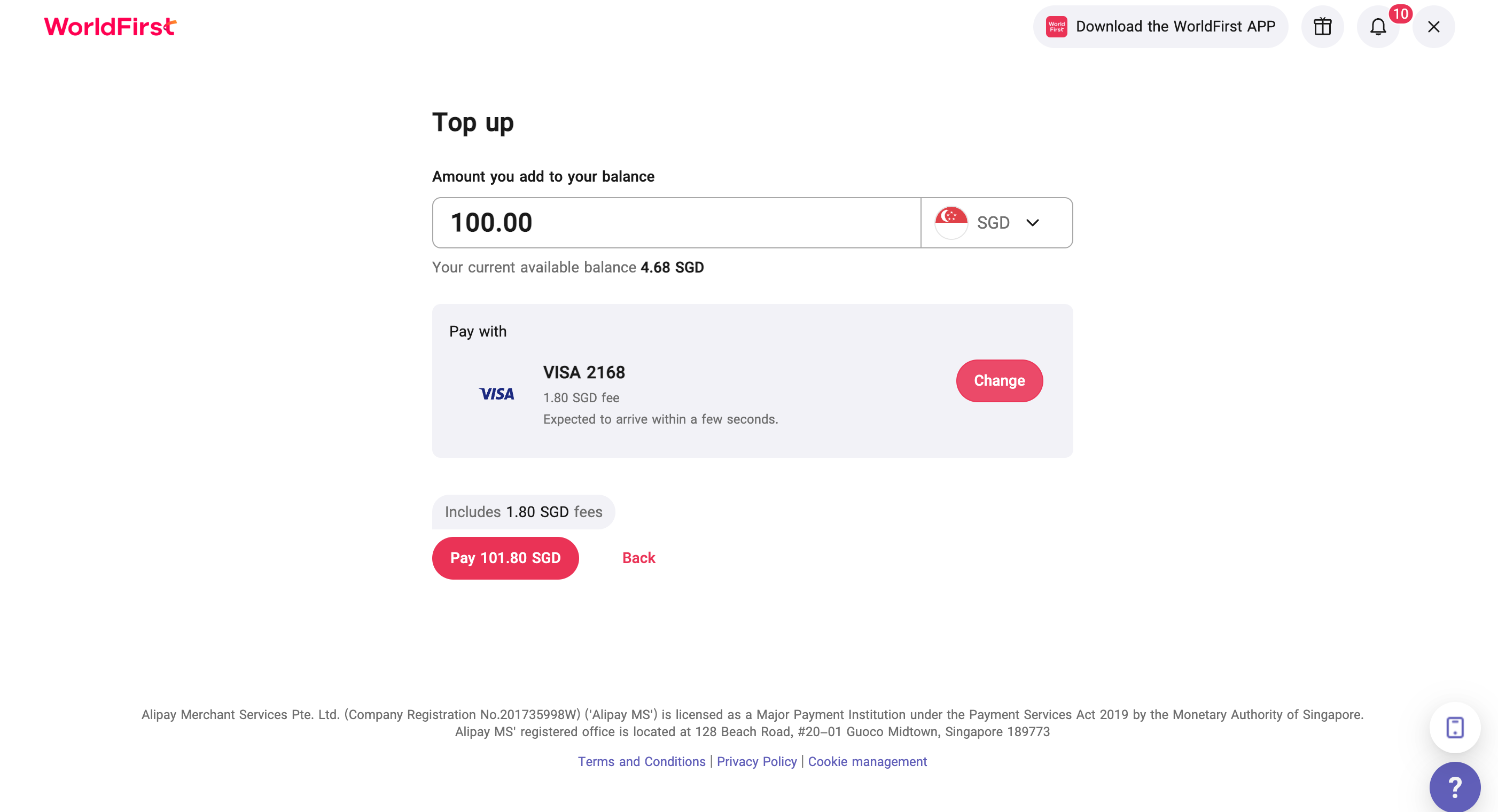Viewport: 1498px width, 812px height.
Task: Click the VISA card logo
Action: click(496, 394)
